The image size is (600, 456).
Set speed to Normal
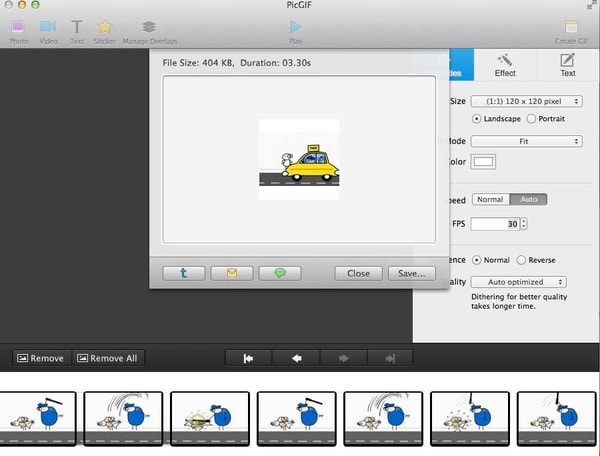[x=491, y=199]
